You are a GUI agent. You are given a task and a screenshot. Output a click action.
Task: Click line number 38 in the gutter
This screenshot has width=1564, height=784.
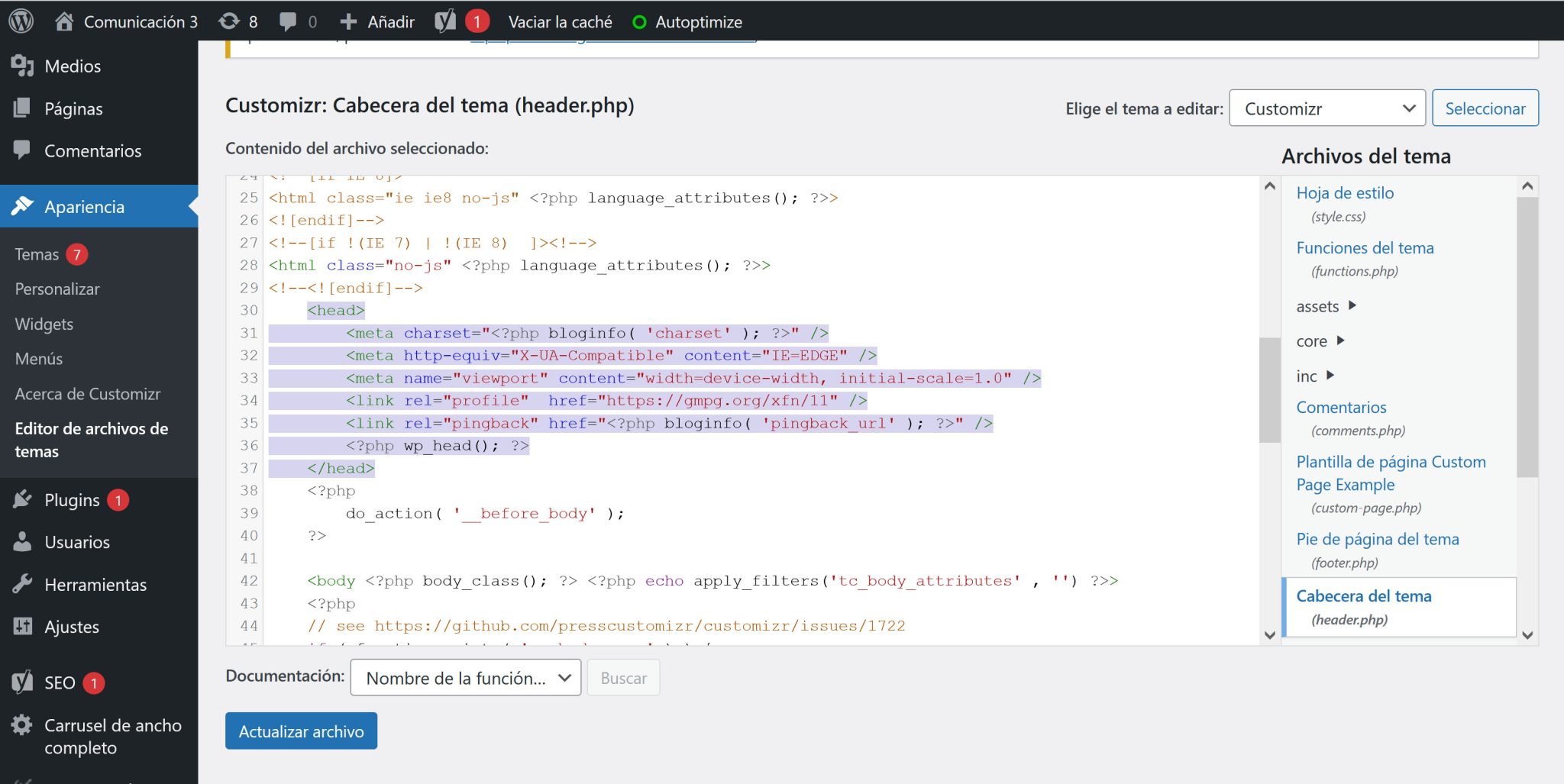(x=249, y=490)
